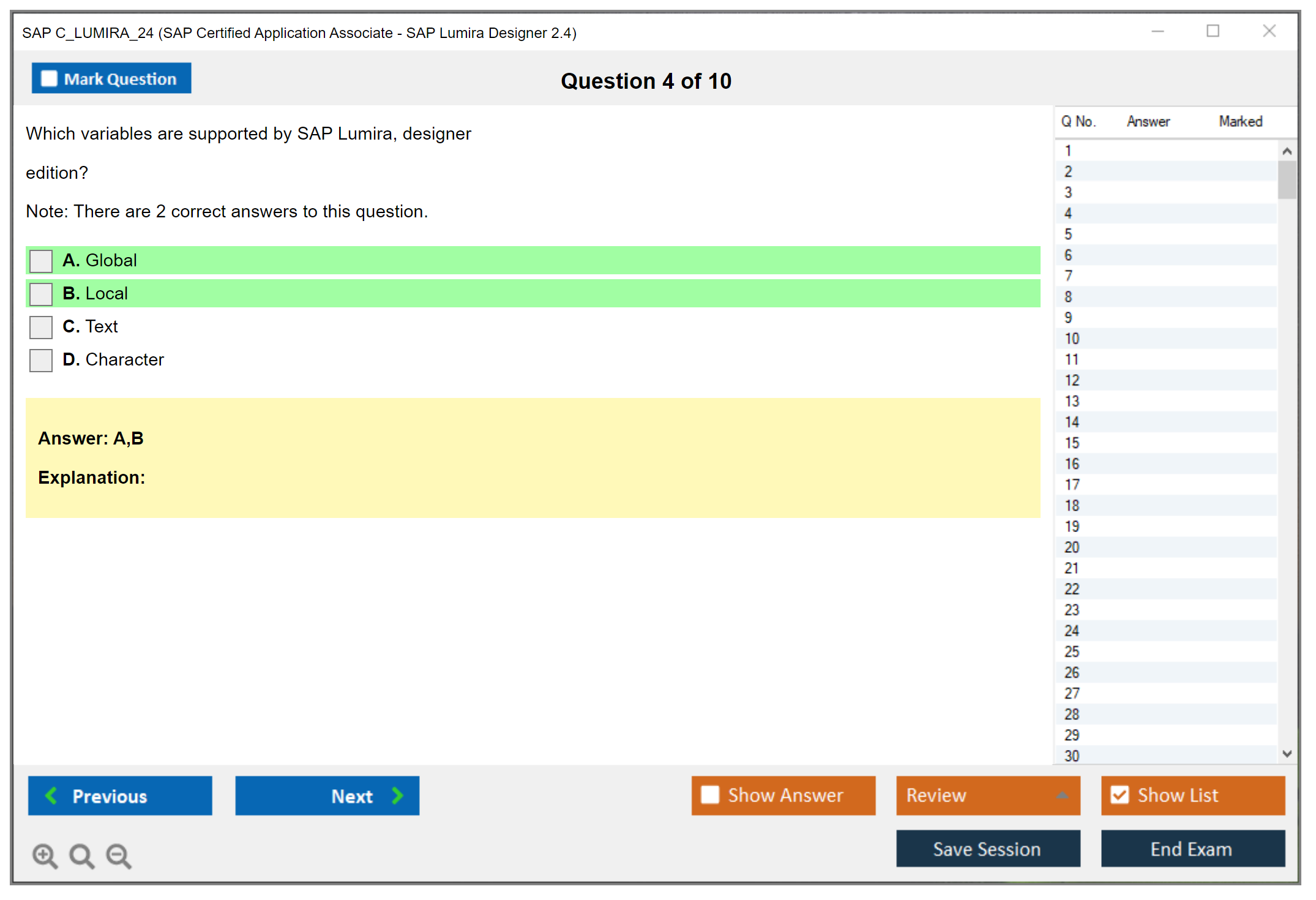Expand the Review dropdown arrow

(1063, 795)
